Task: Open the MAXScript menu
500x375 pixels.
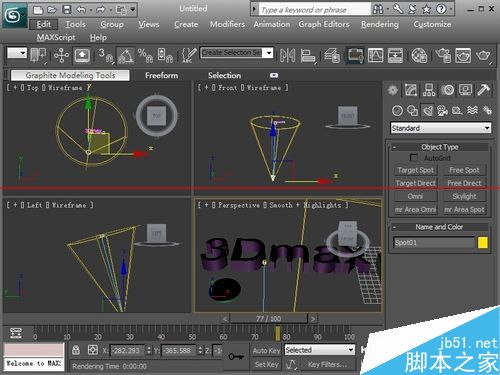Action: pyautogui.click(x=56, y=37)
